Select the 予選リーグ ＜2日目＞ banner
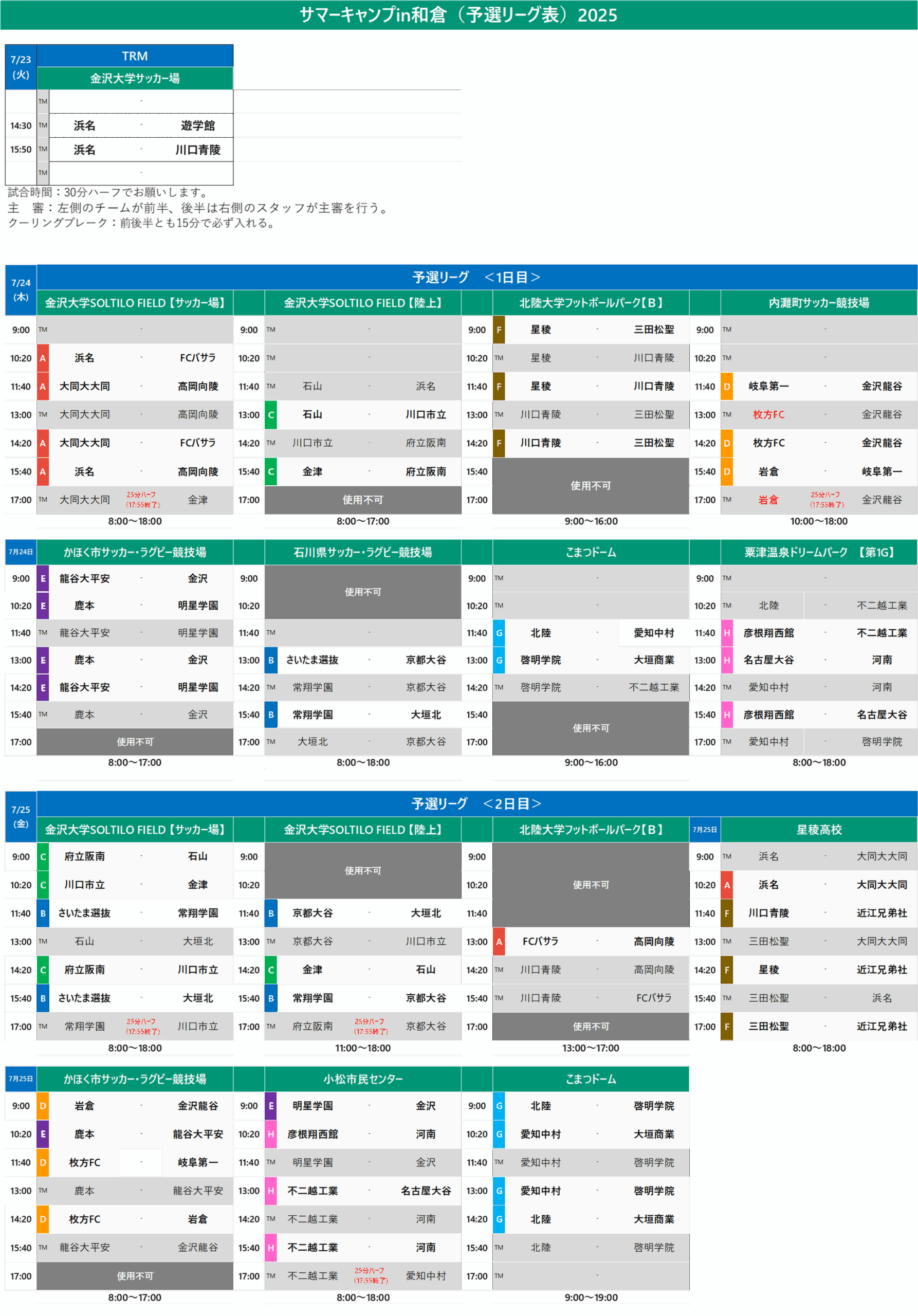 [477, 803]
